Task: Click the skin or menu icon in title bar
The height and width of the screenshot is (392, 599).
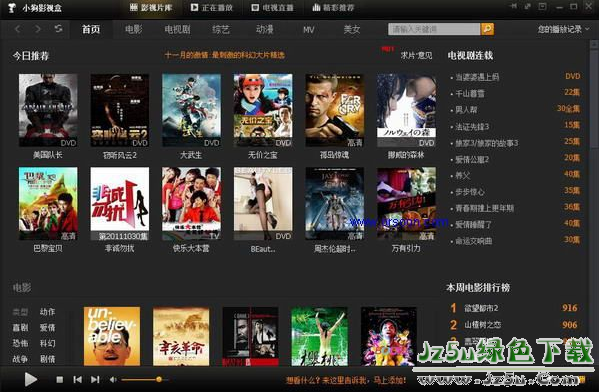Action: click(x=542, y=6)
